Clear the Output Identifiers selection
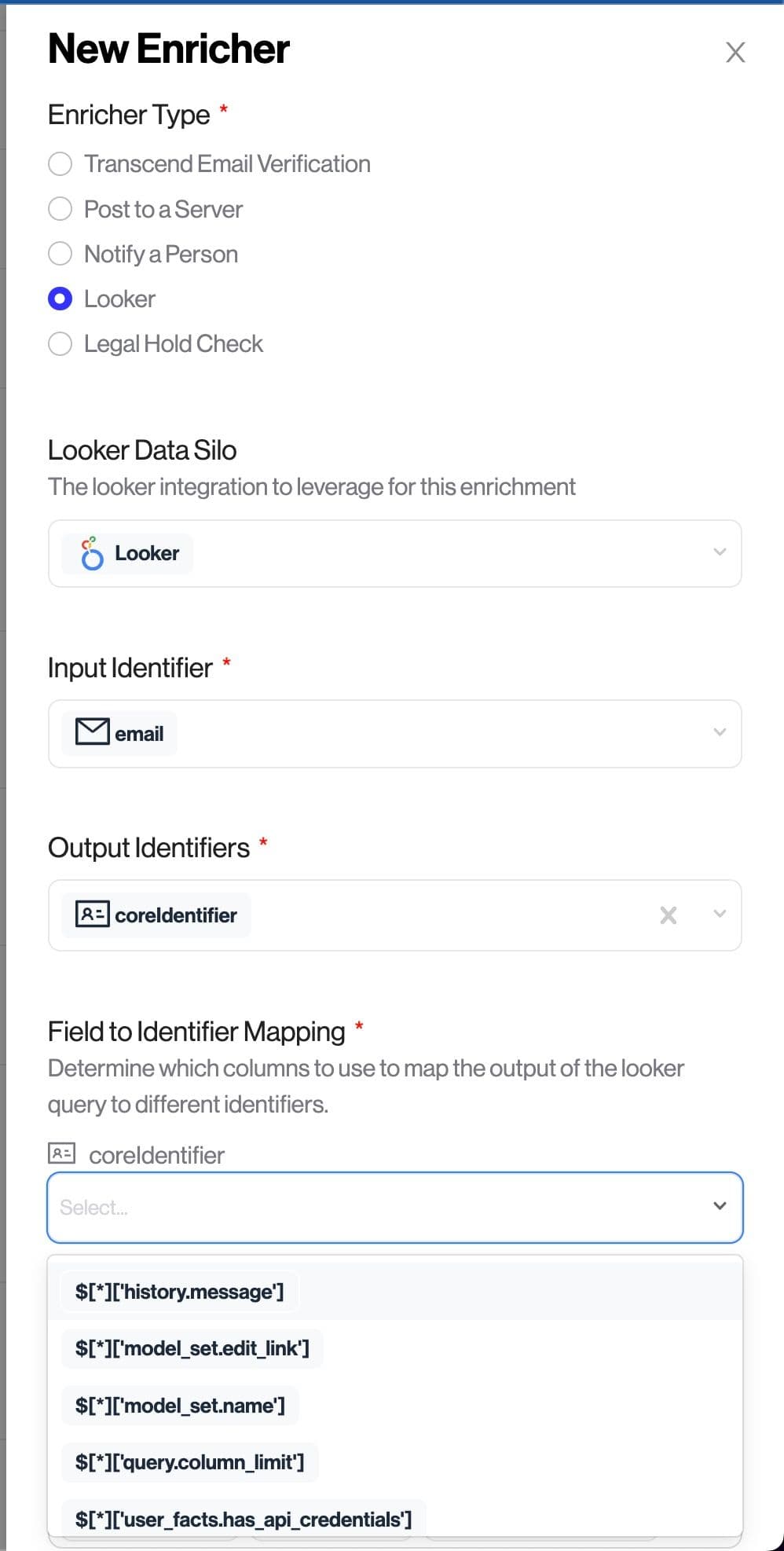This screenshot has width=784, height=1551. click(x=668, y=915)
